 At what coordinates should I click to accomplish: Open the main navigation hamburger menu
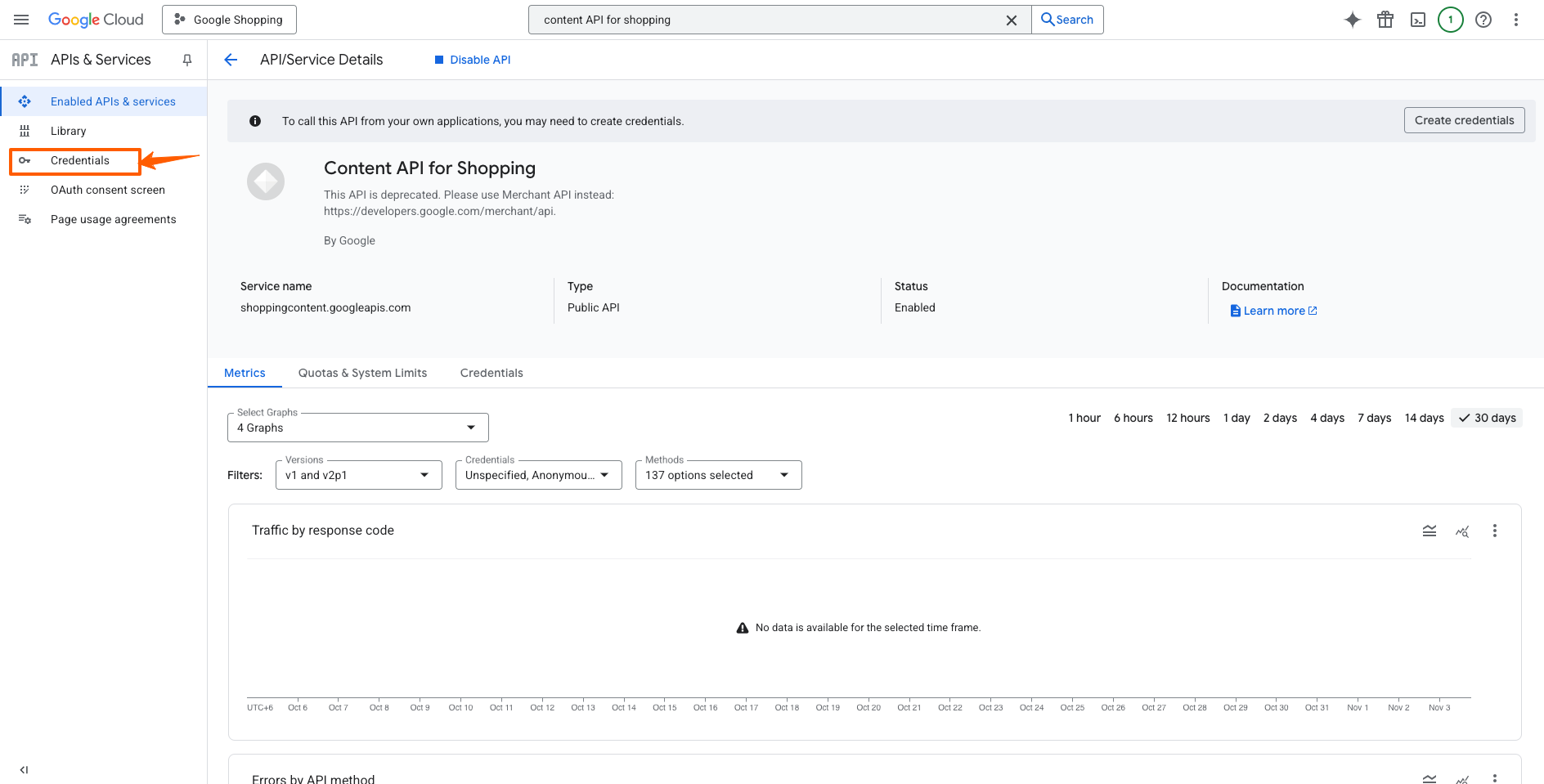[21, 20]
